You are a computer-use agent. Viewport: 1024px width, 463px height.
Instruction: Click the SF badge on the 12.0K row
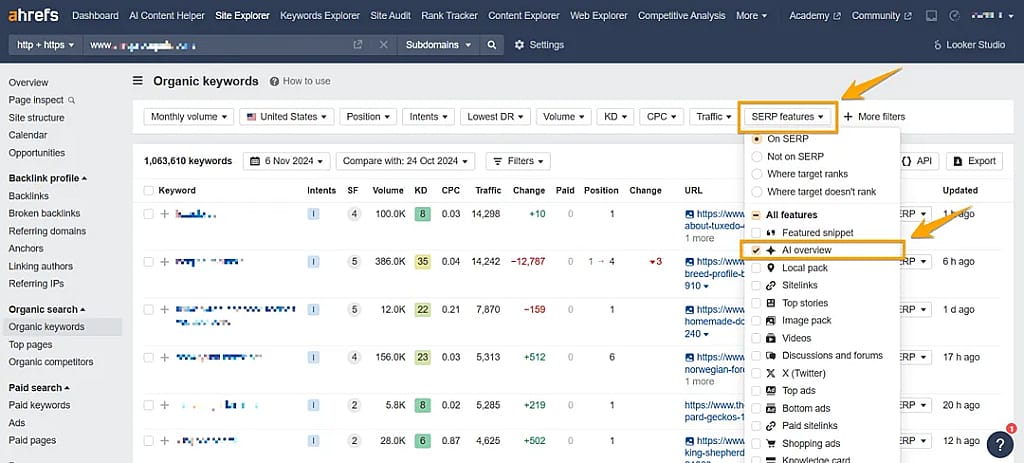pos(355,310)
